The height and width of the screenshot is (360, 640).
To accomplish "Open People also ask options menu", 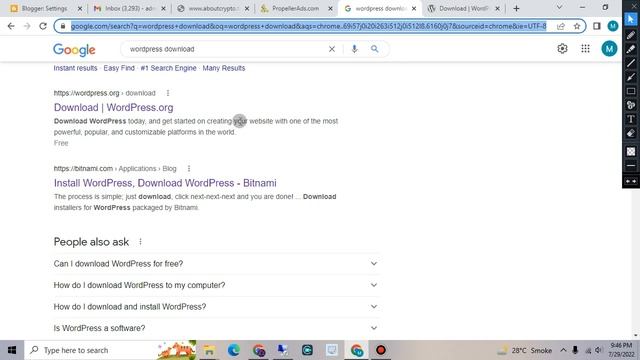I will [x=140, y=242].
